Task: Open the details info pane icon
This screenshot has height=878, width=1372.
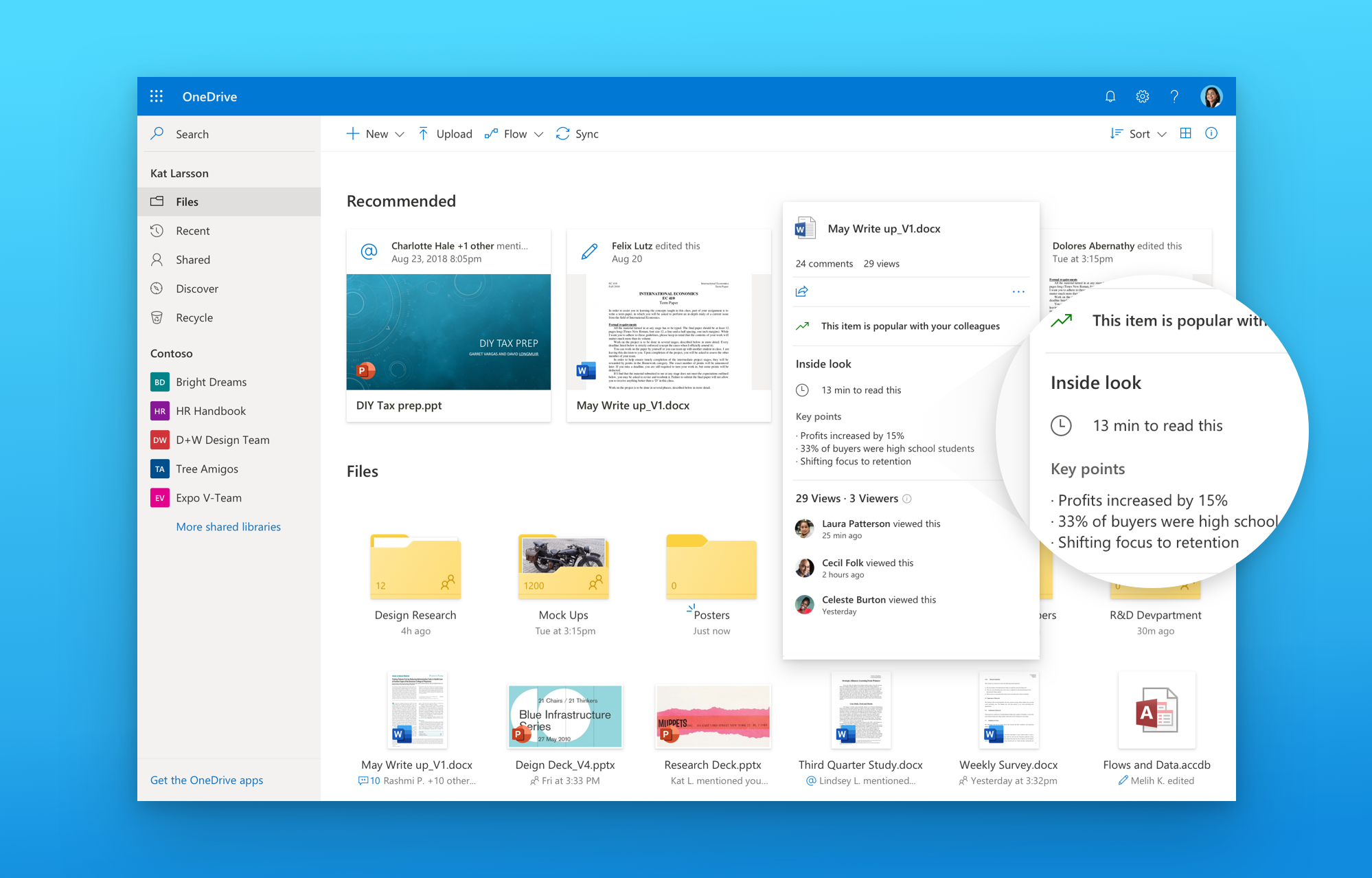Action: 1211,133
